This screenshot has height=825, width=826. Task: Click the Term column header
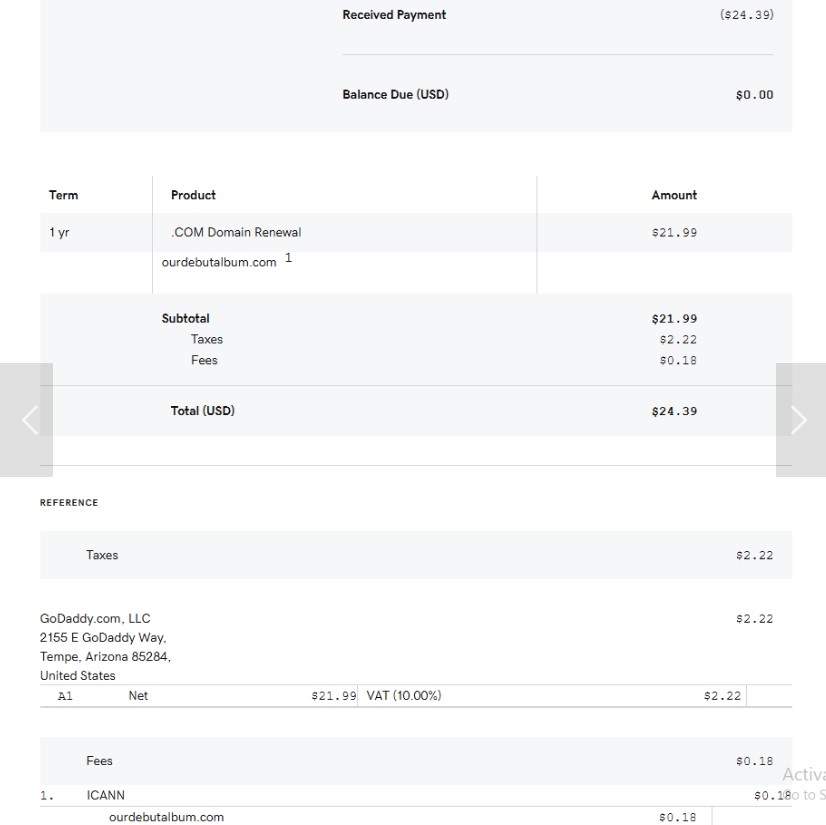pyautogui.click(x=63, y=195)
